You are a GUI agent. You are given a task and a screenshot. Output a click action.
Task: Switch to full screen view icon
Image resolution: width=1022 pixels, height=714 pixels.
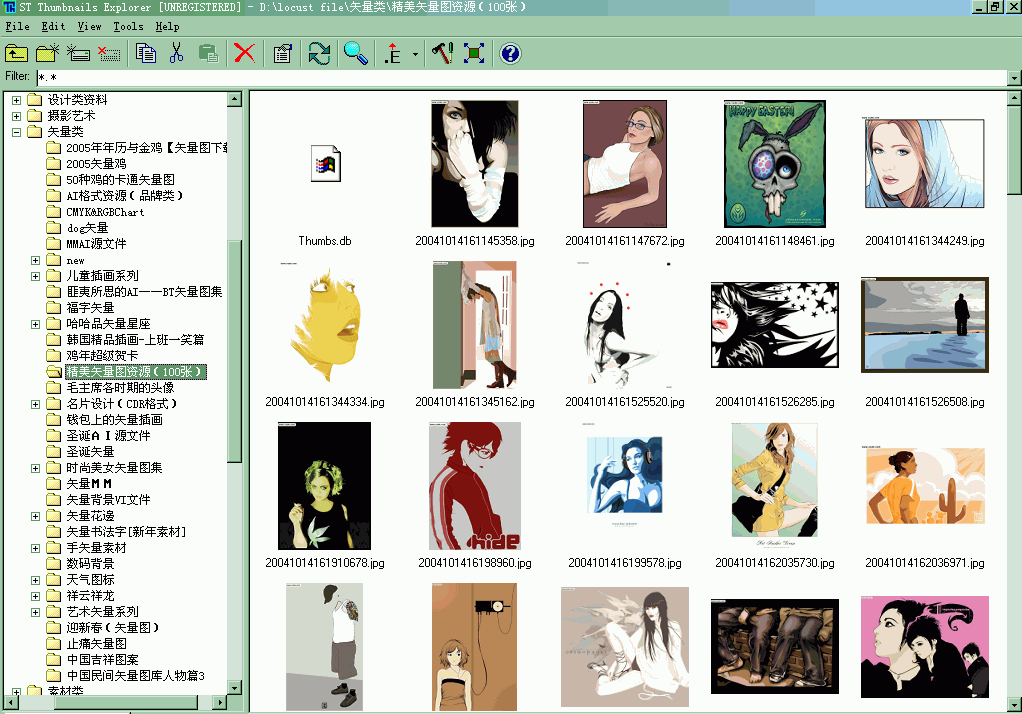[x=474, y=53]
